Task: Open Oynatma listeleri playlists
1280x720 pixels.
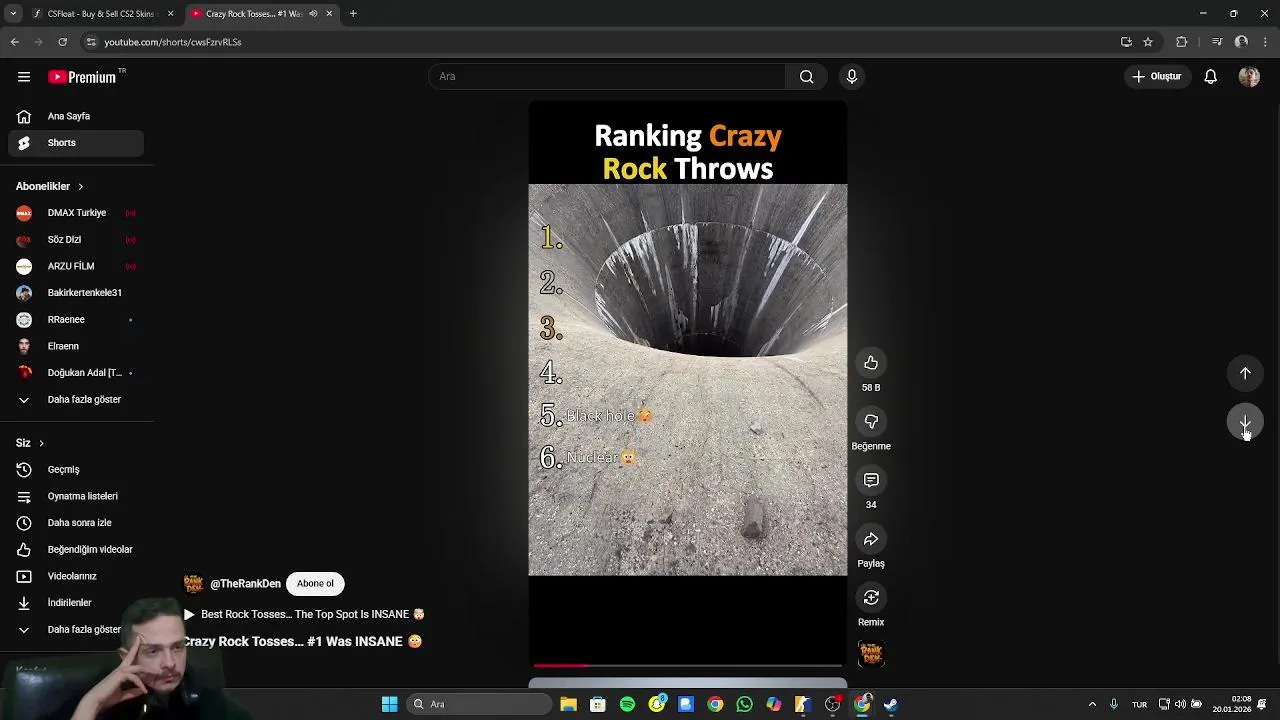Action: tap(76, 496)
